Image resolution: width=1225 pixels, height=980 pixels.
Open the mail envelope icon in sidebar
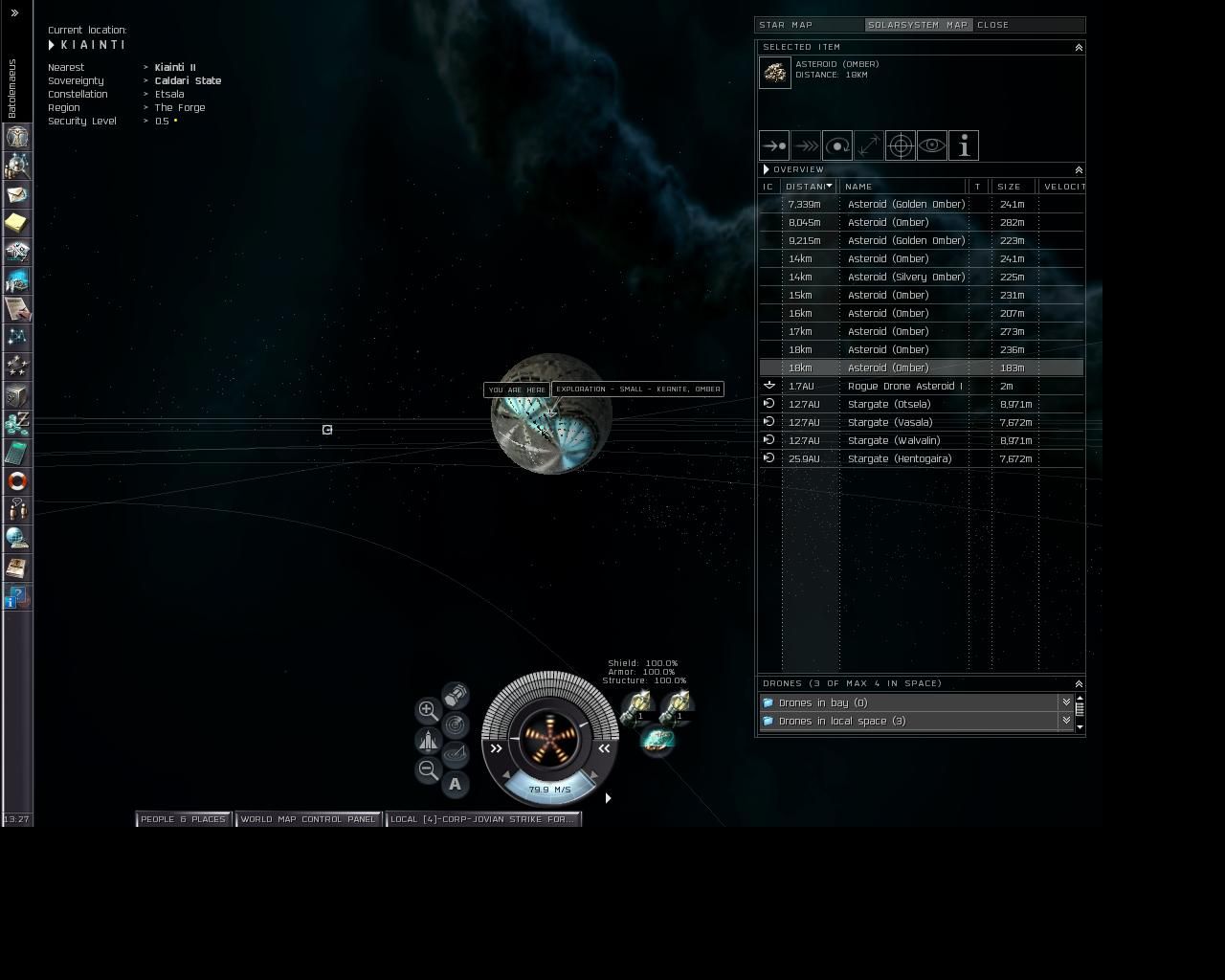17,194
